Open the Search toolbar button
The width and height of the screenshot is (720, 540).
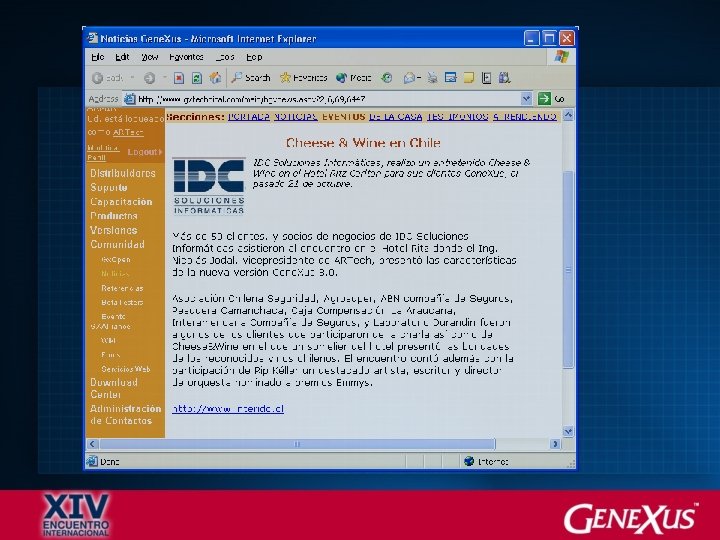coord(250,78)
